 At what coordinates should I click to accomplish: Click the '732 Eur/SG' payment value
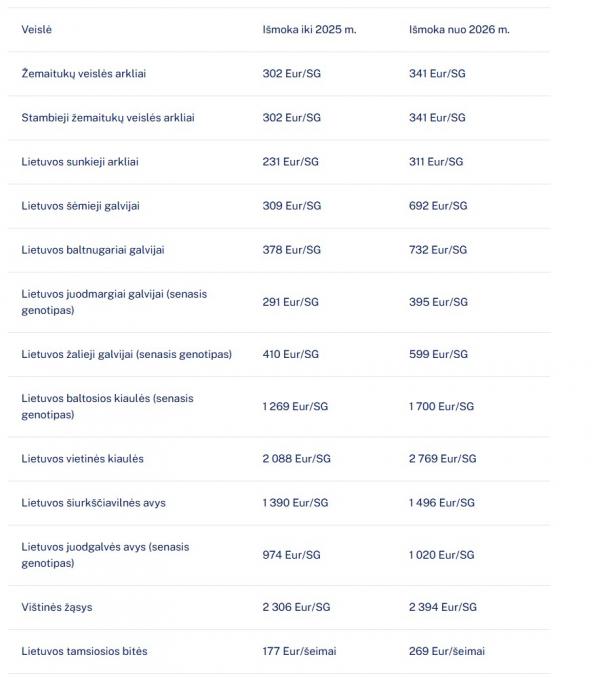coord(437,250)
